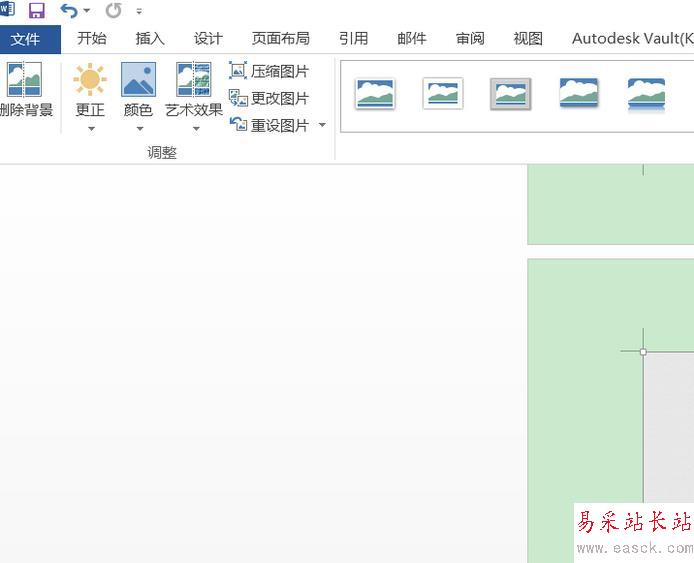Click the 压缩图片 compress icon

point(238,70)
